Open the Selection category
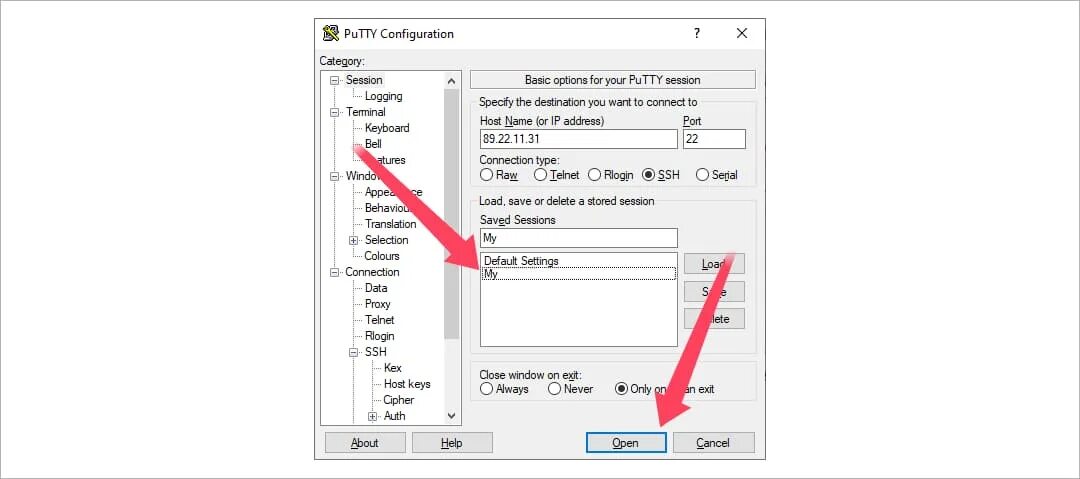This screenshot has height=479, width=1080. tap(386, 240)
